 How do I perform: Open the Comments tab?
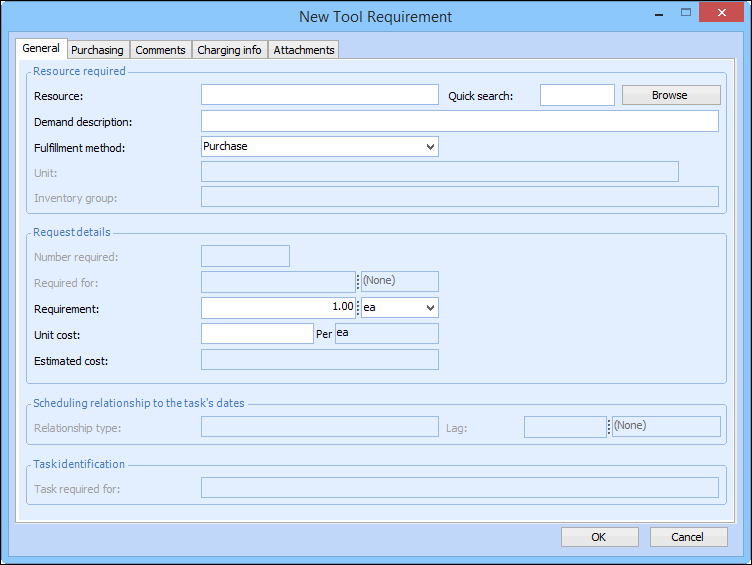pos(160,50)
